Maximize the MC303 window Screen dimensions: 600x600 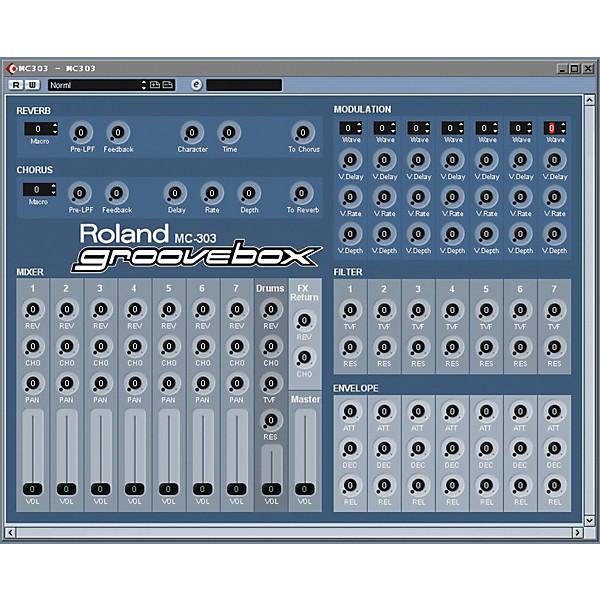[x=575, y=69]
